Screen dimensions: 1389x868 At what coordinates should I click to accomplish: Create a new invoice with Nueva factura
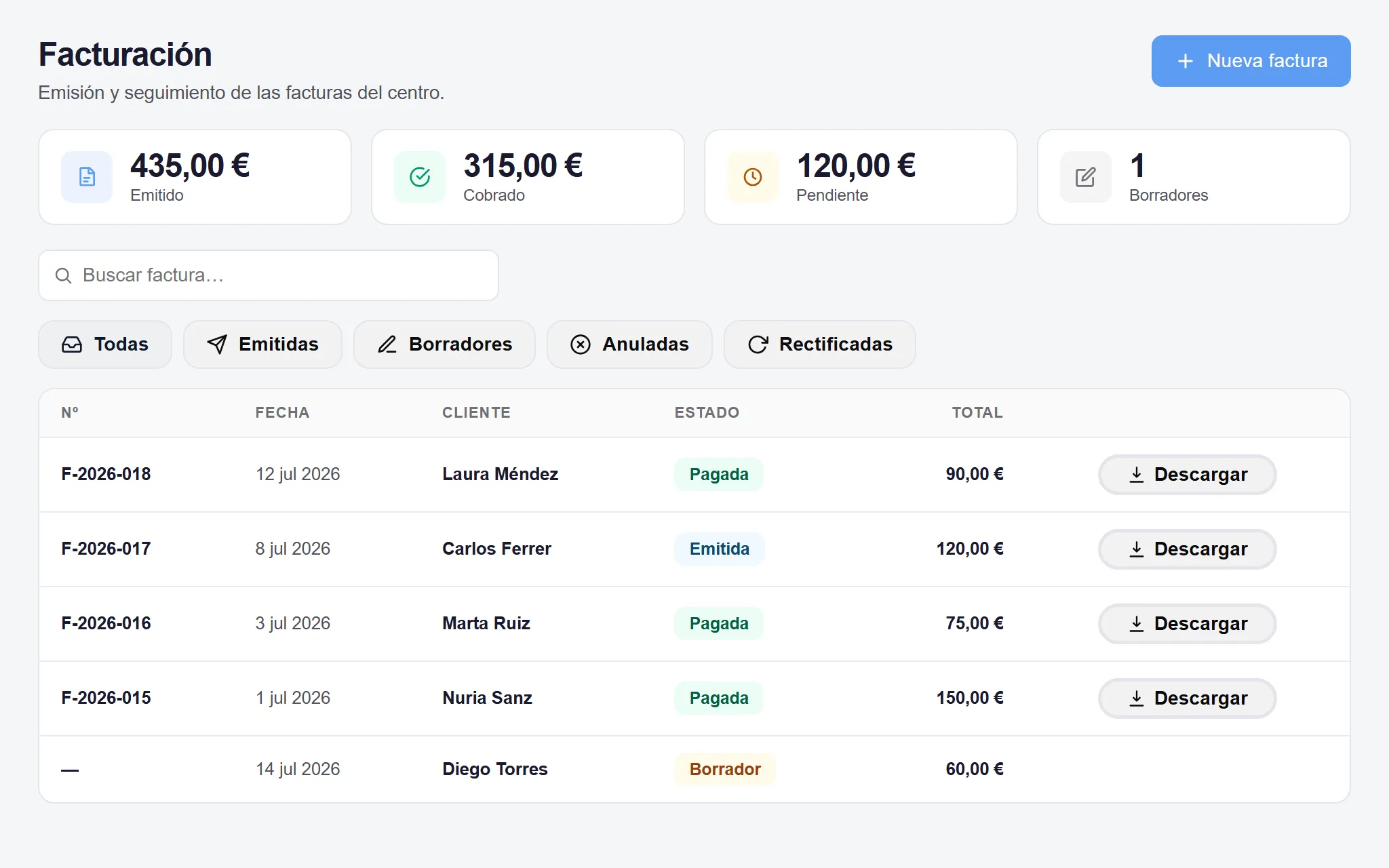1251,61
